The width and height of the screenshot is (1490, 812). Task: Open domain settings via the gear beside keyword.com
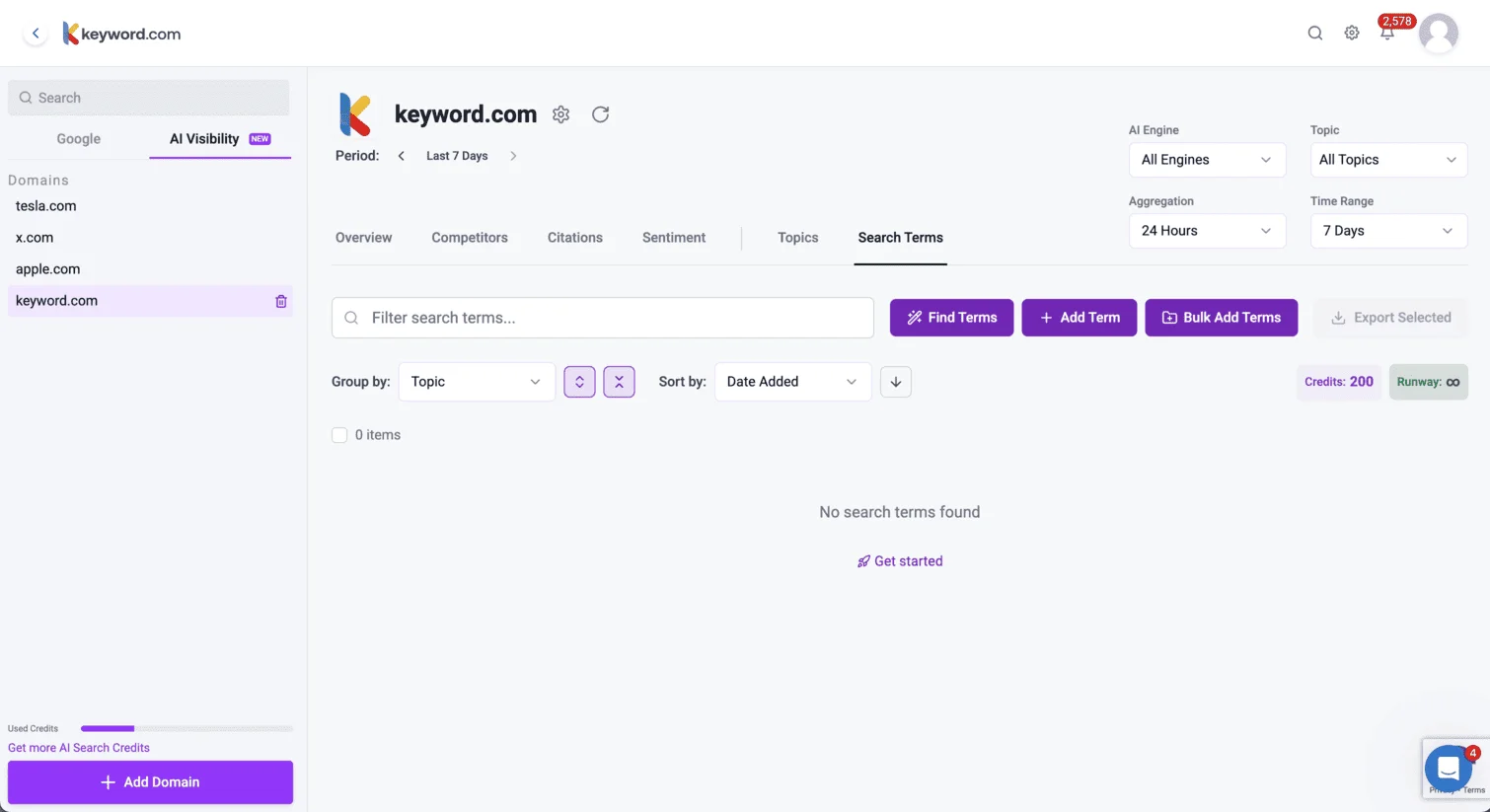pyautogui.click(x=560, y=113)
